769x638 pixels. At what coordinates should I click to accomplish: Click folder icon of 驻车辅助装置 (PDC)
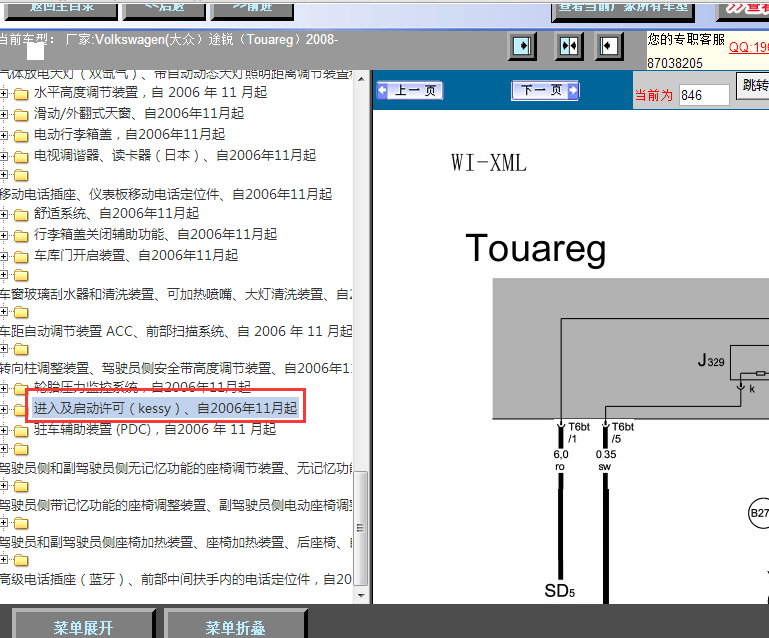[x=21, y=431]
